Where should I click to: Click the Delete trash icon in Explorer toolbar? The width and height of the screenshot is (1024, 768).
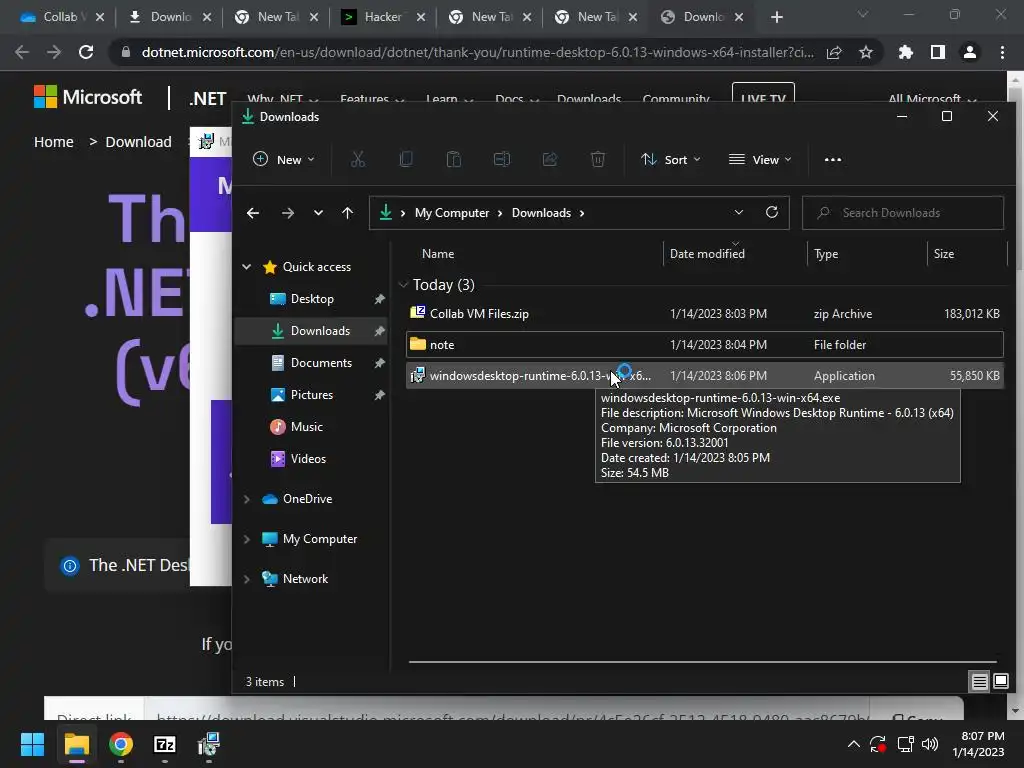(598, 159)
